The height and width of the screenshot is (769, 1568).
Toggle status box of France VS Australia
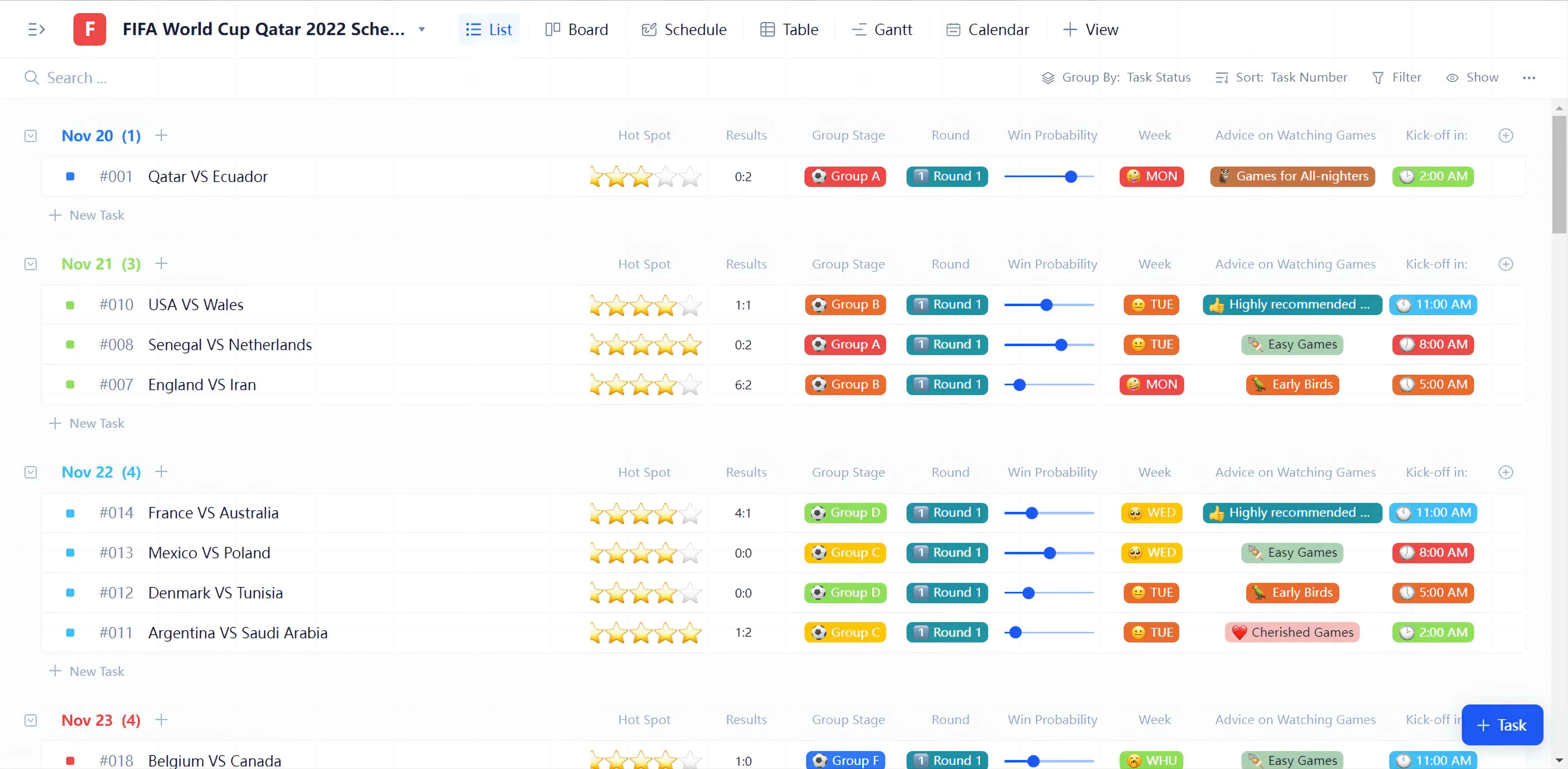click(x=70, y=513)
